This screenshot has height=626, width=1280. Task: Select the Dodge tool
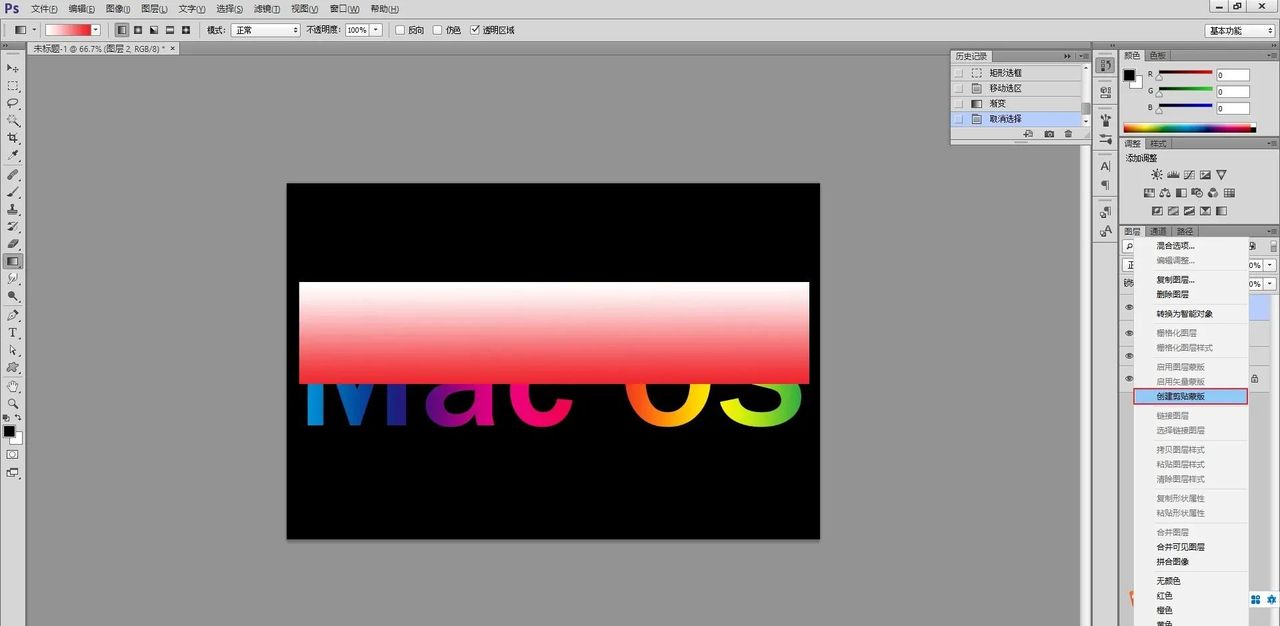coord(13,296)
